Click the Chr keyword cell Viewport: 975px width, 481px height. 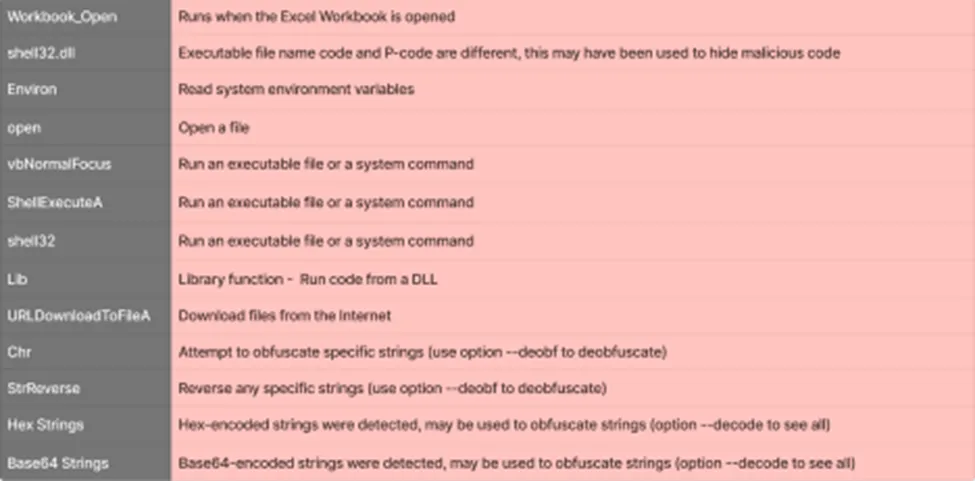[85, 352]
